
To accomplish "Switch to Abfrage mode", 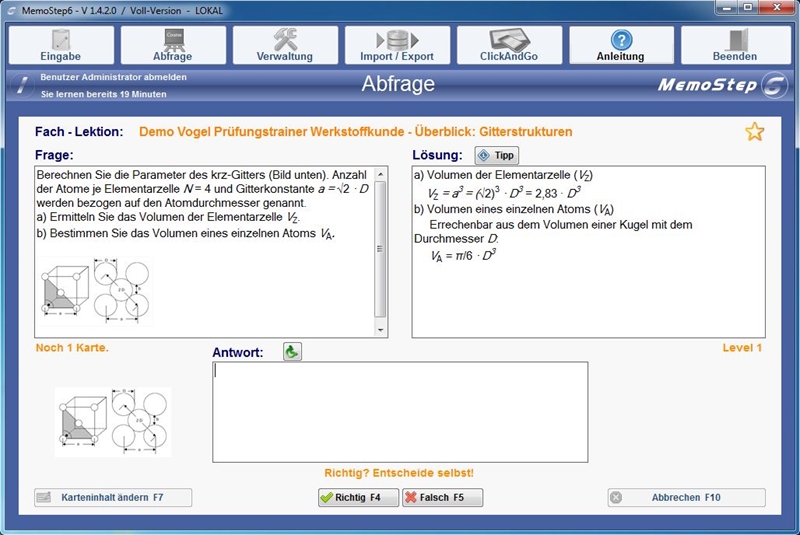I will pyautogui.click(x=173, y=45).
